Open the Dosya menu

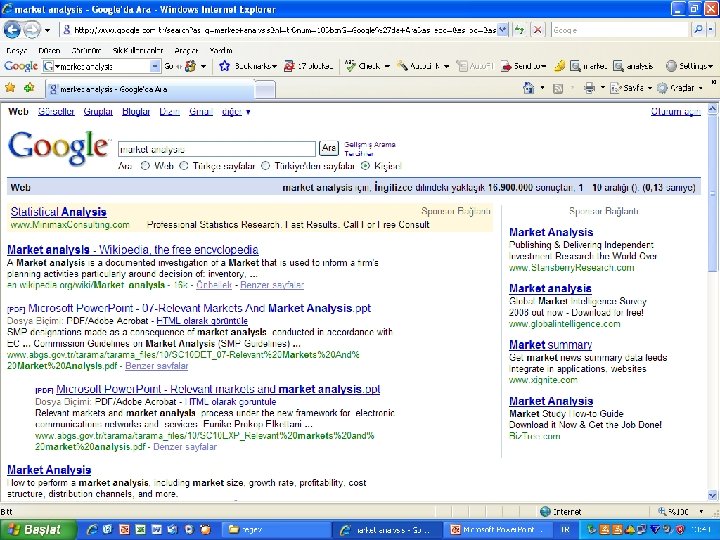17,51
